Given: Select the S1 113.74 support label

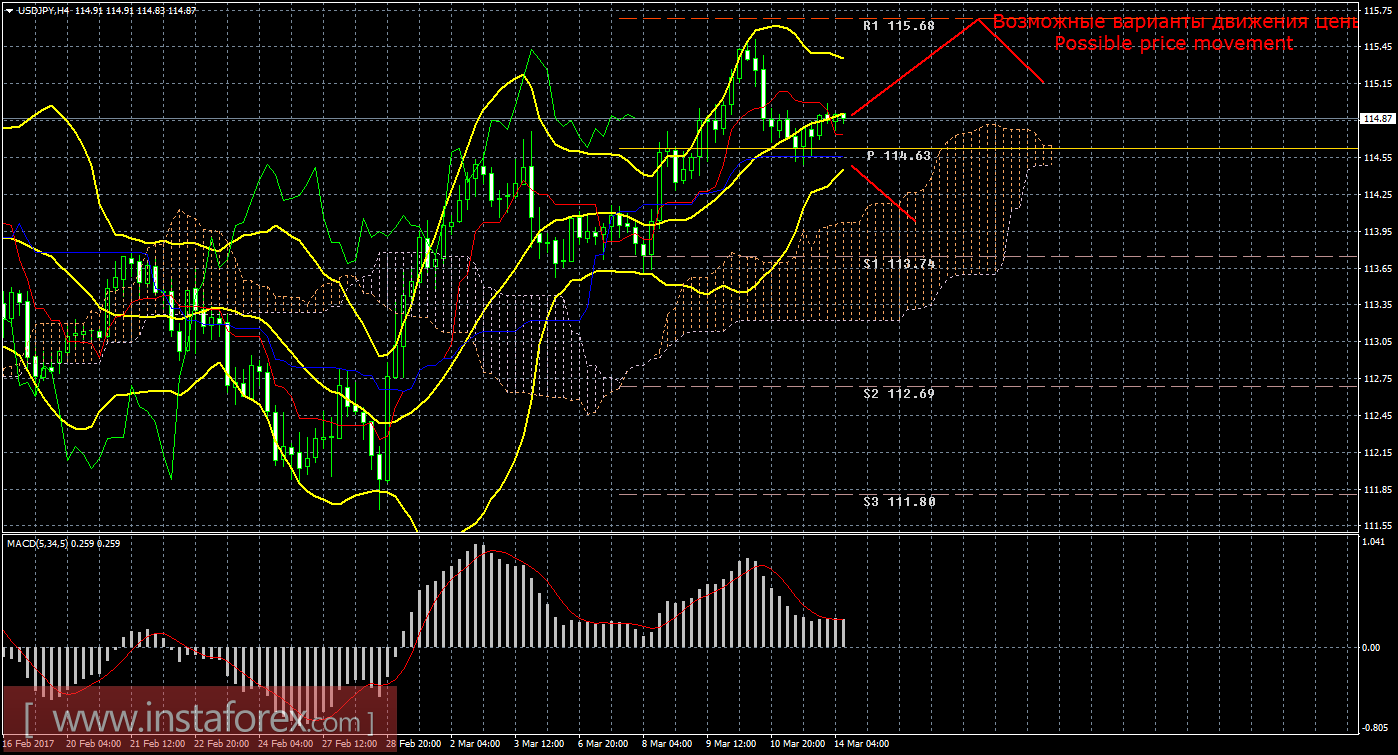Looking at the screenshot, I should click(899, 264).
